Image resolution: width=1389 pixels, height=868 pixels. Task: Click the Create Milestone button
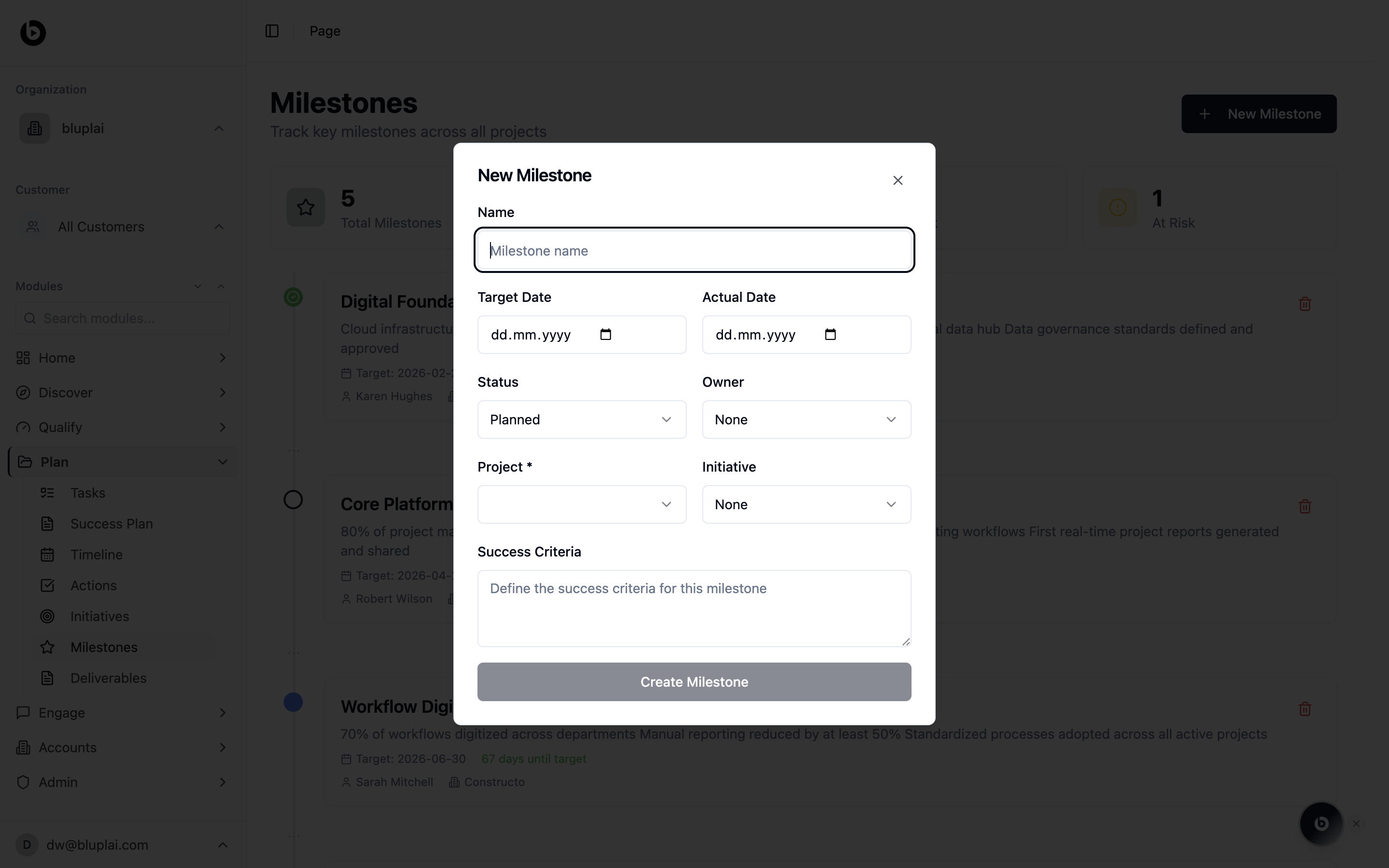click(694, 682)
